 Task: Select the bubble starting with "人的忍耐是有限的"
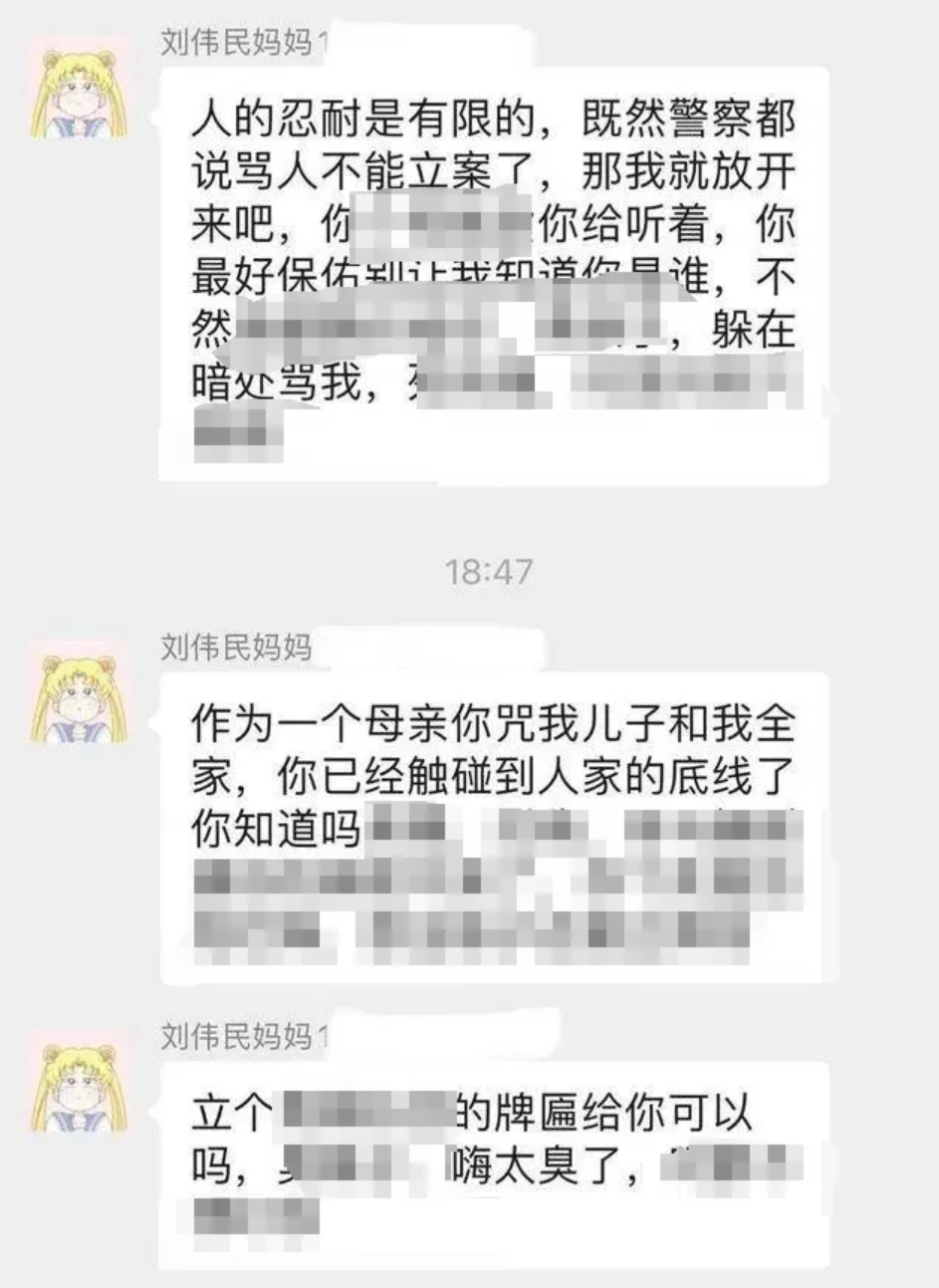tap(495, 275)
